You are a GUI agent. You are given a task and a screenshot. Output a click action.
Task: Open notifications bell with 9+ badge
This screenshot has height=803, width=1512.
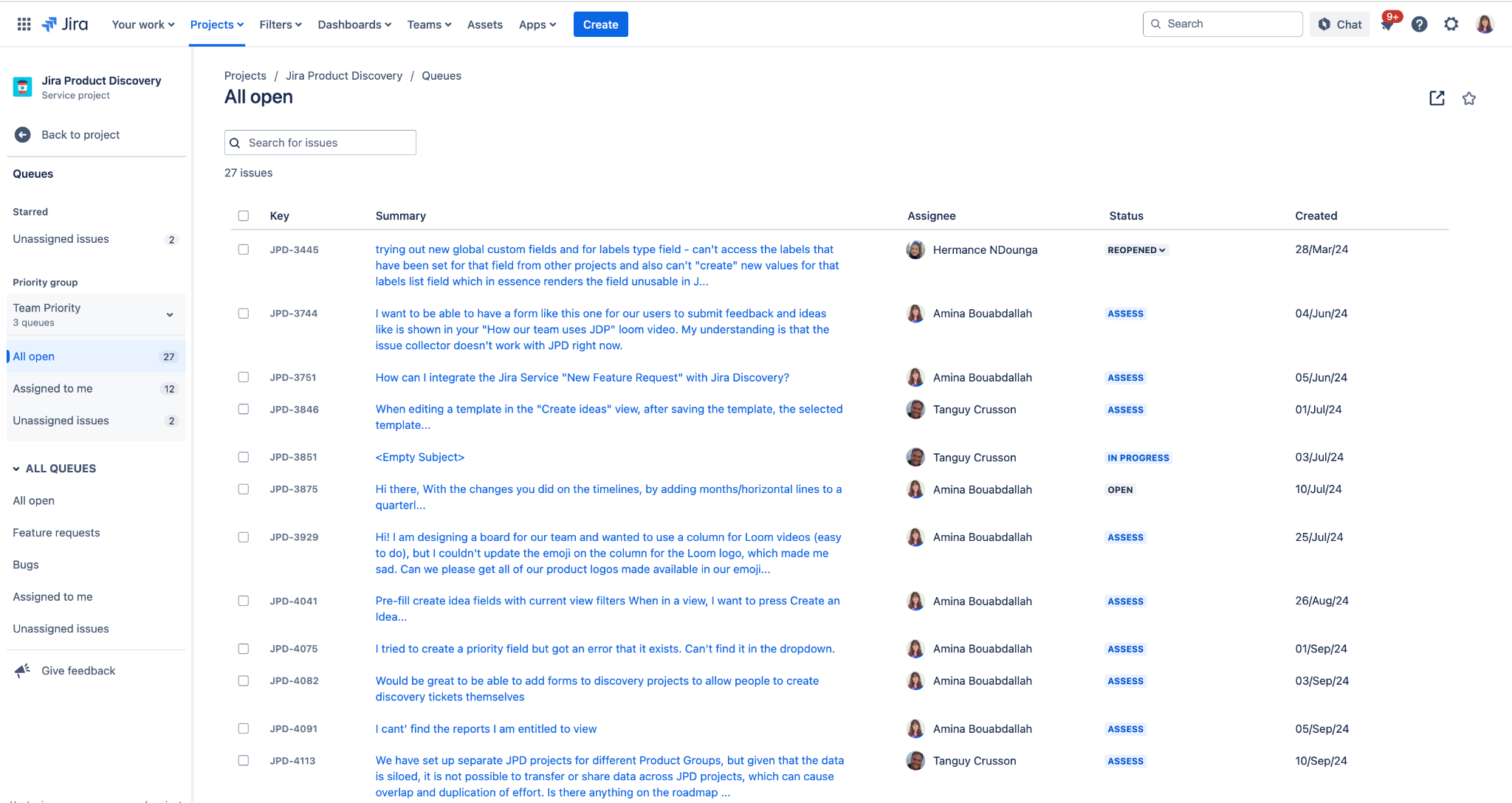pos(1387,24)
